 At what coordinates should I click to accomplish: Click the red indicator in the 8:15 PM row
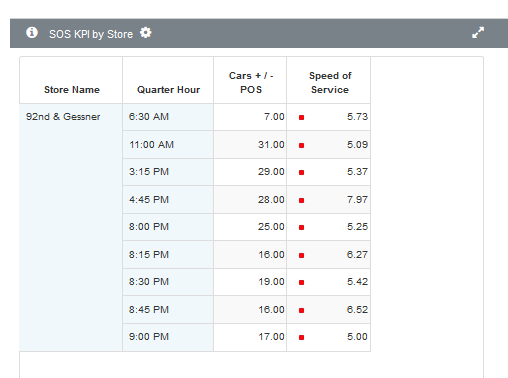pos(301,255)
